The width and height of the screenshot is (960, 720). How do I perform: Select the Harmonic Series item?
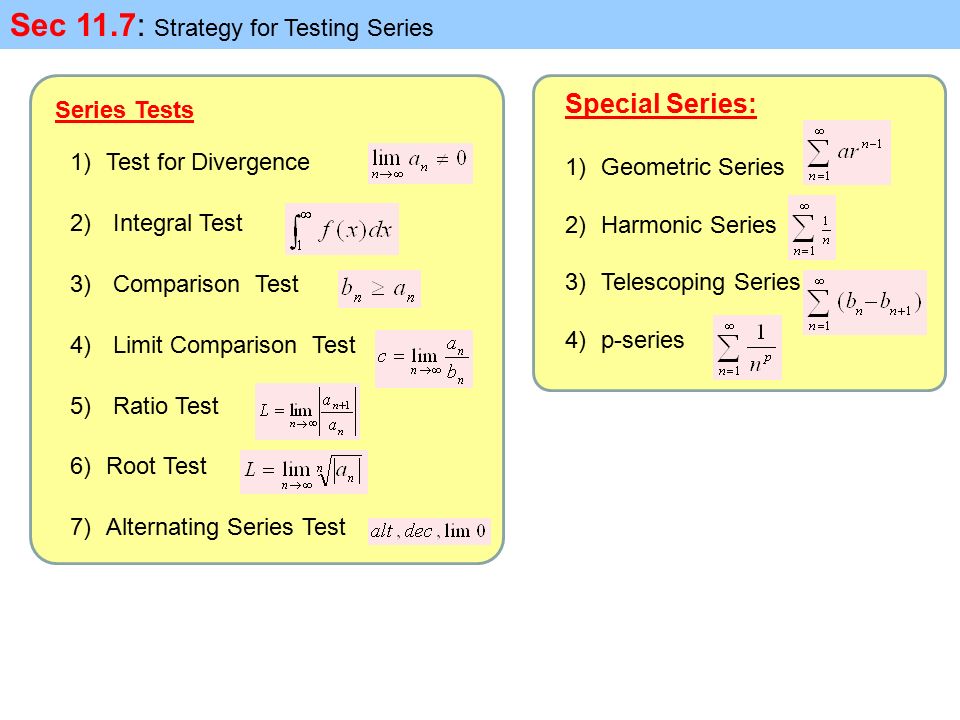[x=670, y=225]
